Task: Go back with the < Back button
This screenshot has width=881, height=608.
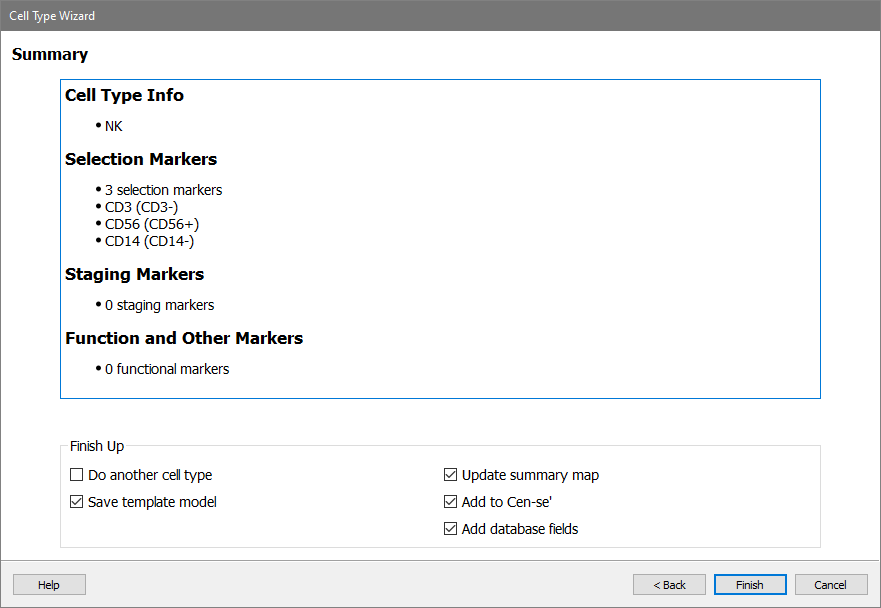Action: [669, 585]
